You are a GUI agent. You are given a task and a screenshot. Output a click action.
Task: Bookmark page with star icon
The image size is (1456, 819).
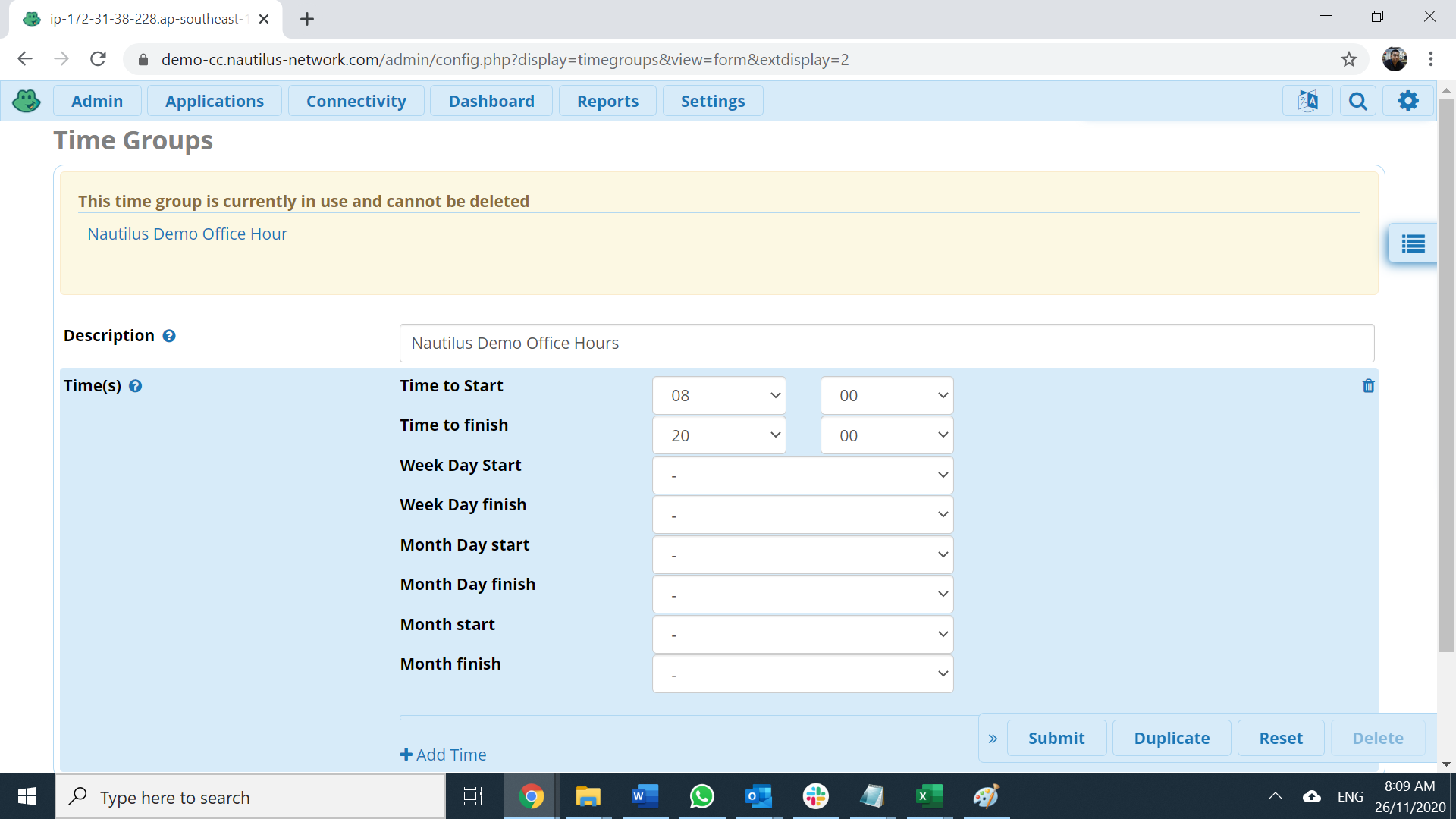click(x=1348, y=59)
